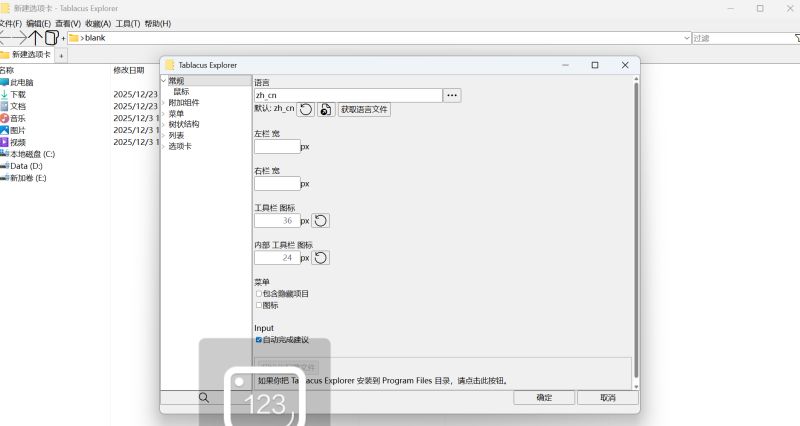This screenshot has height=426, width=800.
Task: Click the 左栏 宽 width input field
Action: pyautogui.click(x=278, y=147)
